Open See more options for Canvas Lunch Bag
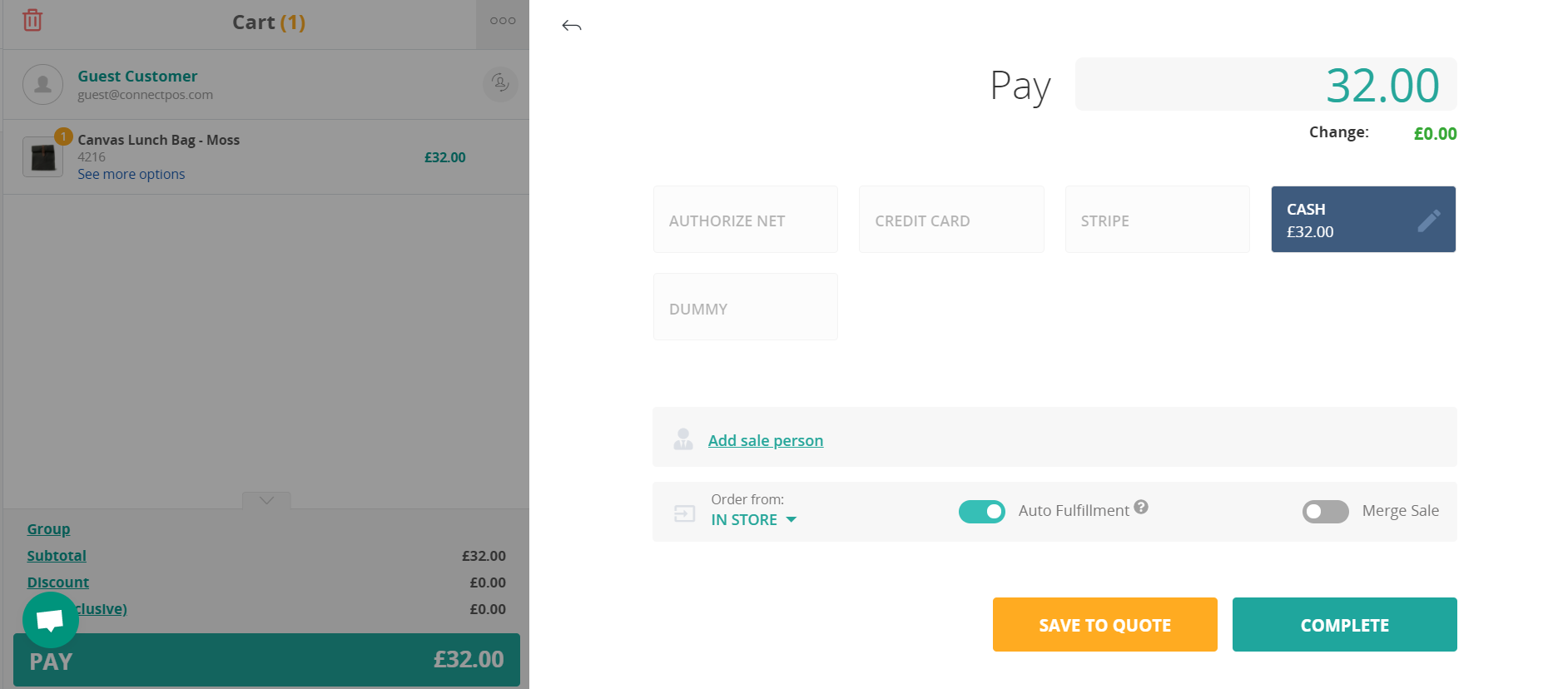1568x689 pixels. [131, 173]
